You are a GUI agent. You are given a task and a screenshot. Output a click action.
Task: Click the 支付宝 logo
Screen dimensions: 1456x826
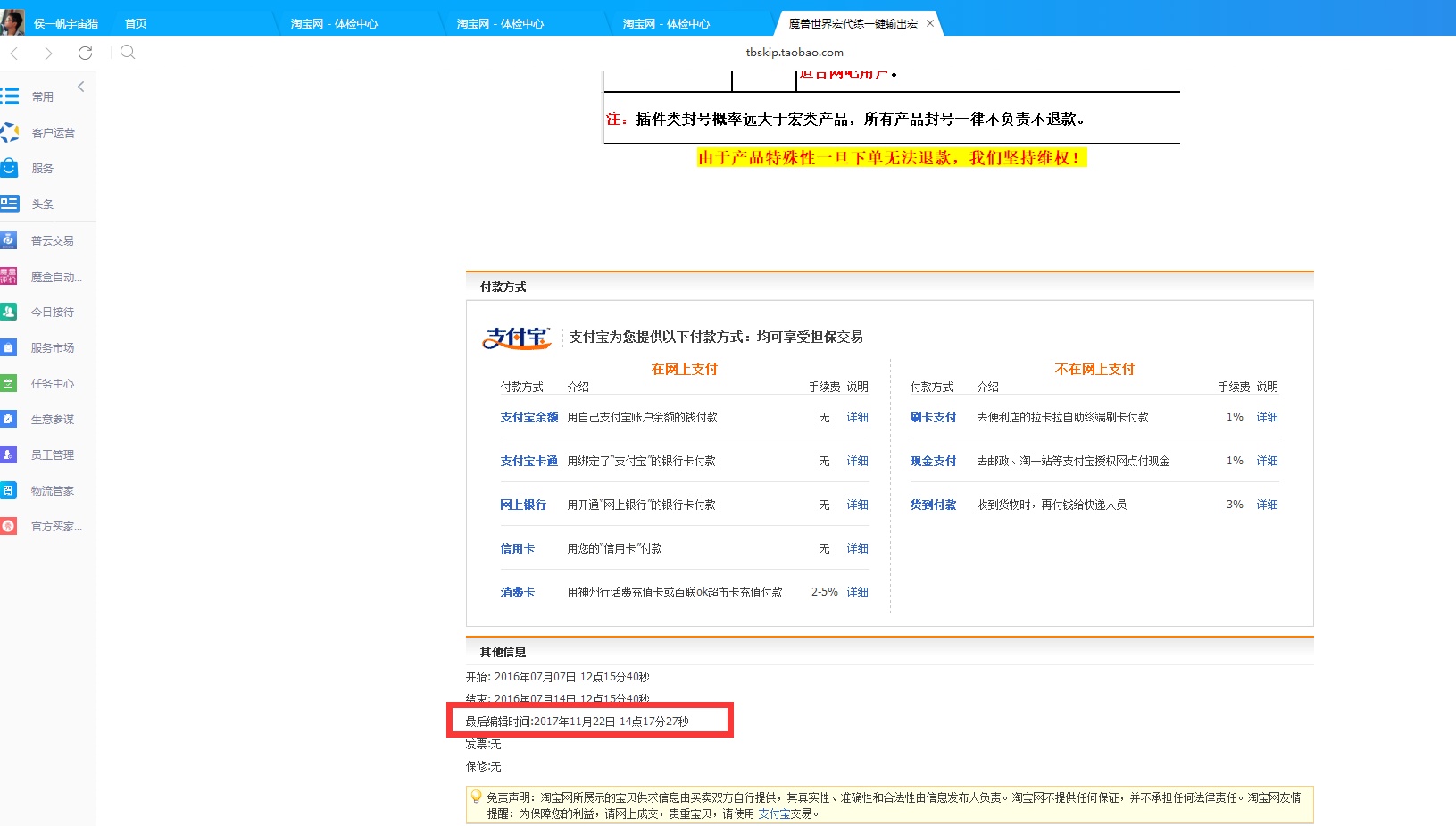point(517,338)
